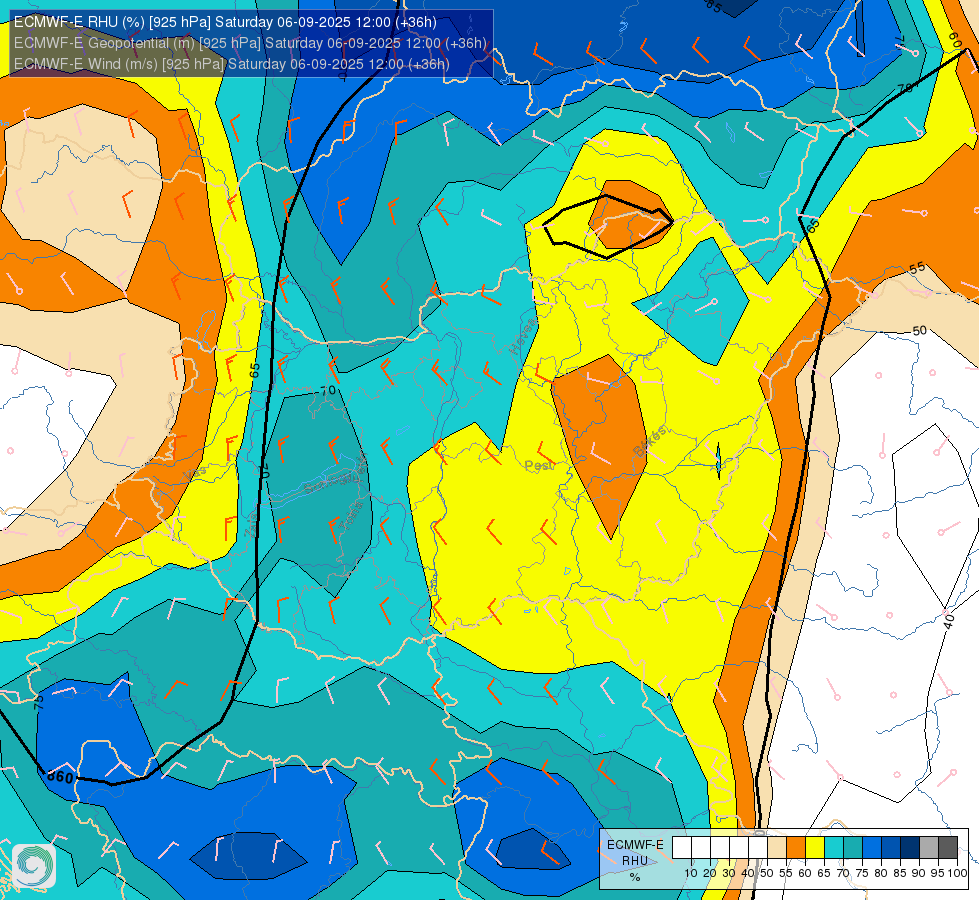Click the legend tick label '80'
979x900 pixels.
coord(881,873)
